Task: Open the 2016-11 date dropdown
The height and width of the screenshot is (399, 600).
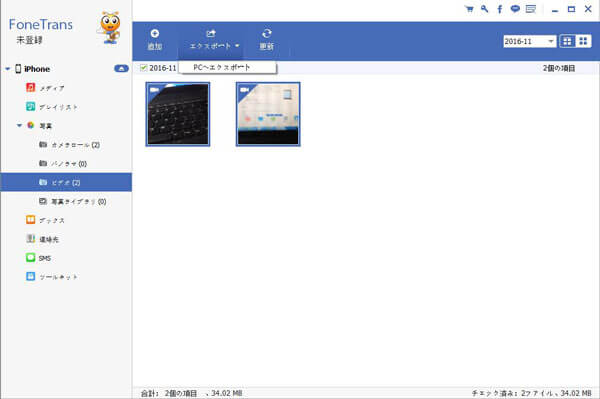Action: [x=529, y=41]
